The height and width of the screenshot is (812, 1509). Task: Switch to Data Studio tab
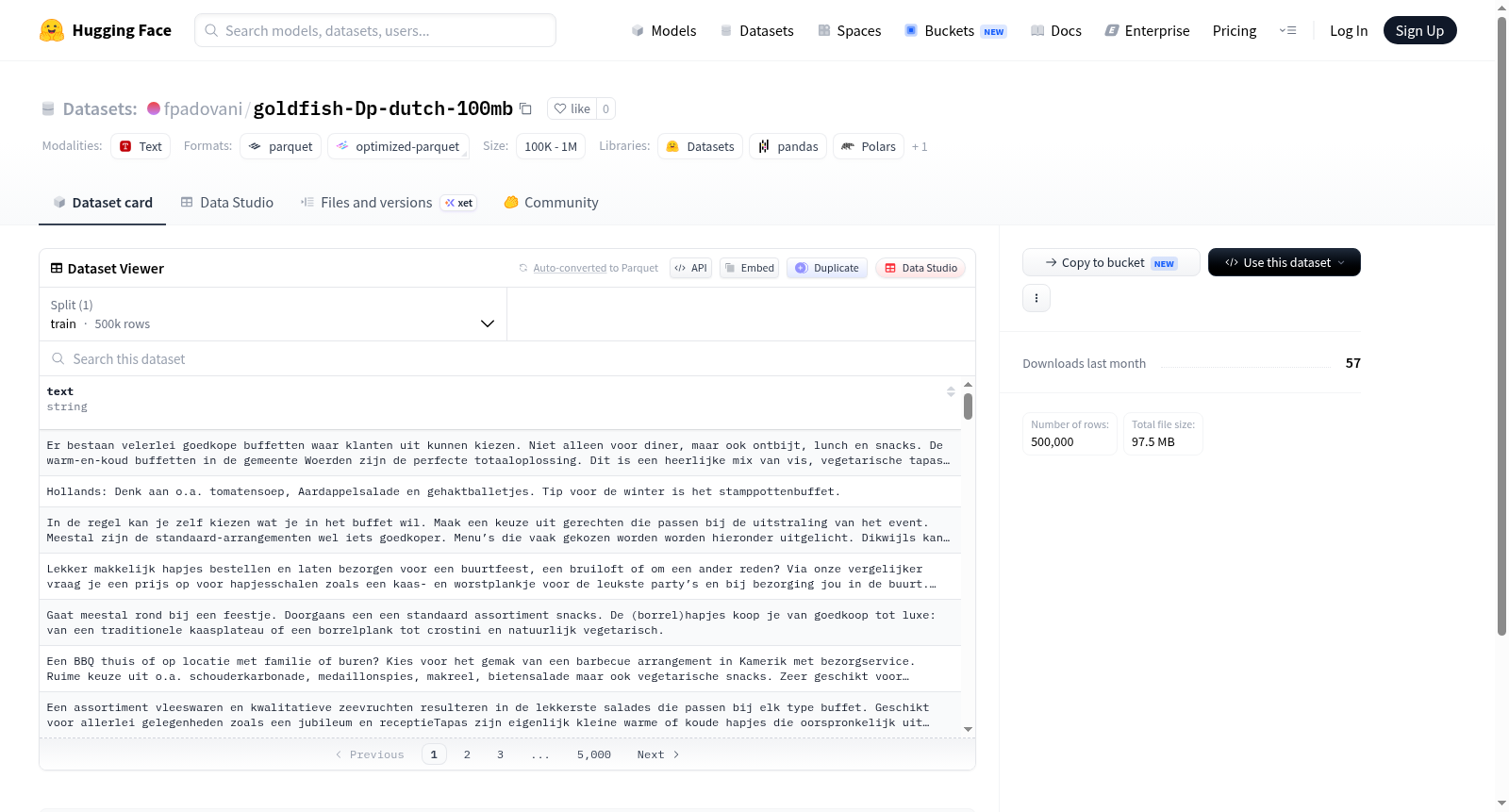pos(227,203)
